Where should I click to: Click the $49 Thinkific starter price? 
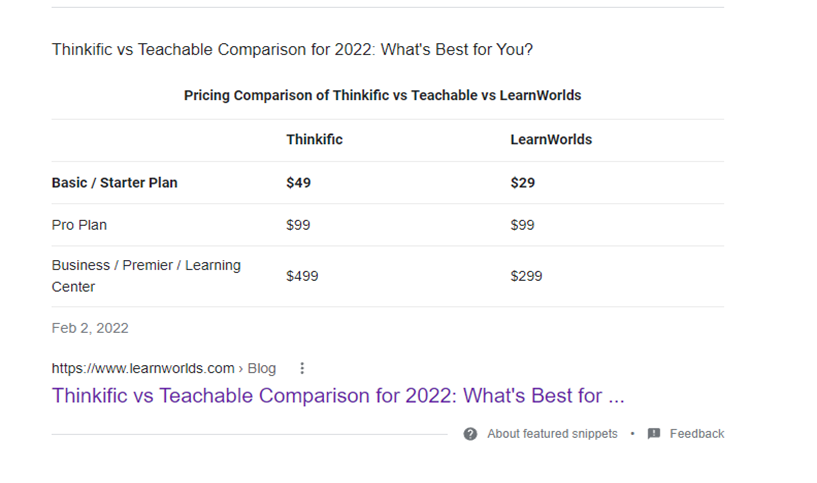299,183
